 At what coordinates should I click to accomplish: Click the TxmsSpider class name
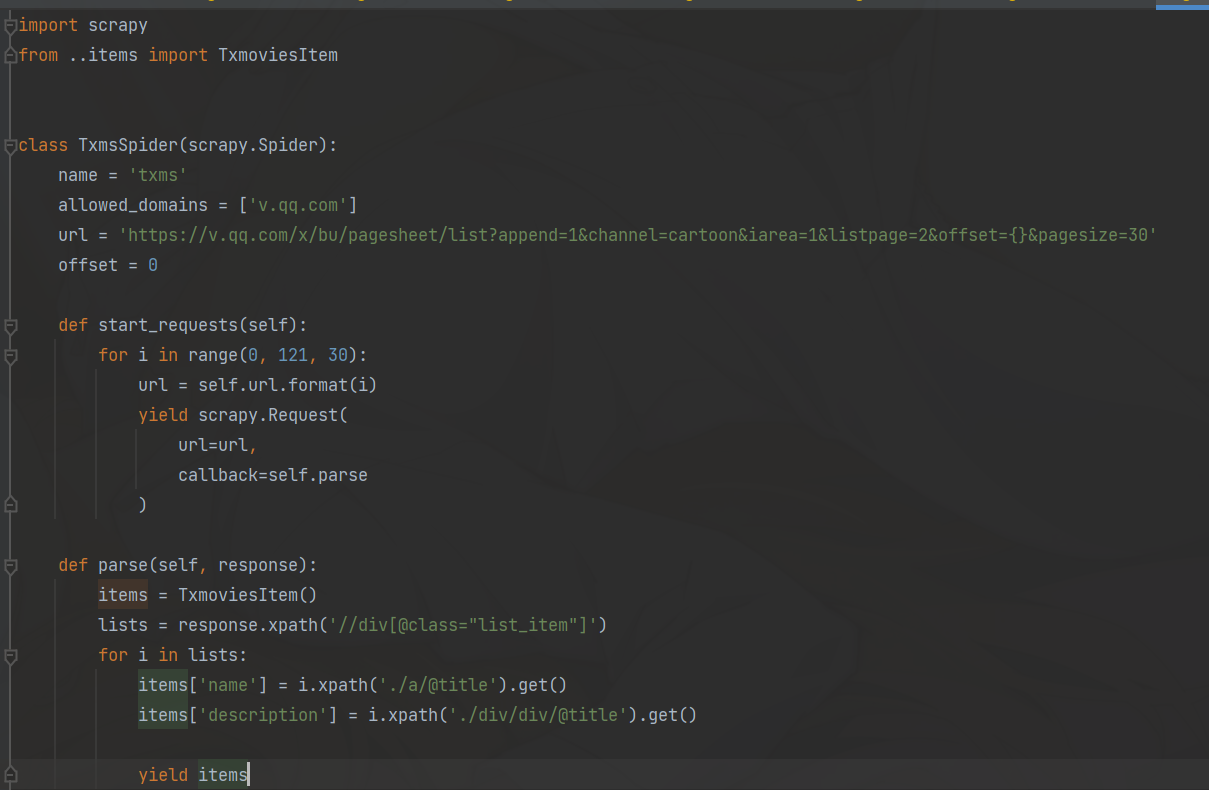pos(128,145)
